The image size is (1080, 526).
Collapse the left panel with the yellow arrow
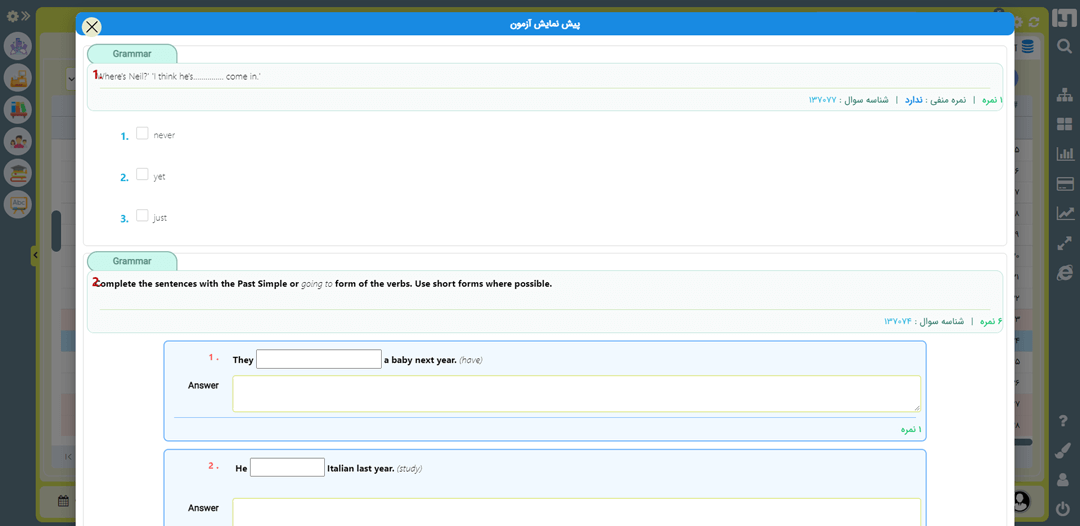(x=35, y=255)
